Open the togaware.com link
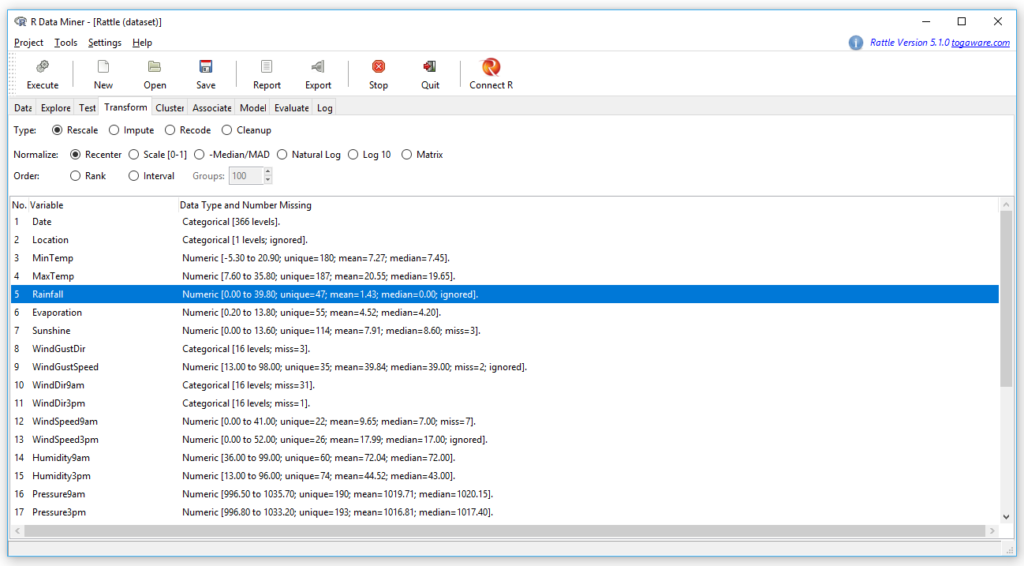The image size is (1024, 566). point(979,43)
